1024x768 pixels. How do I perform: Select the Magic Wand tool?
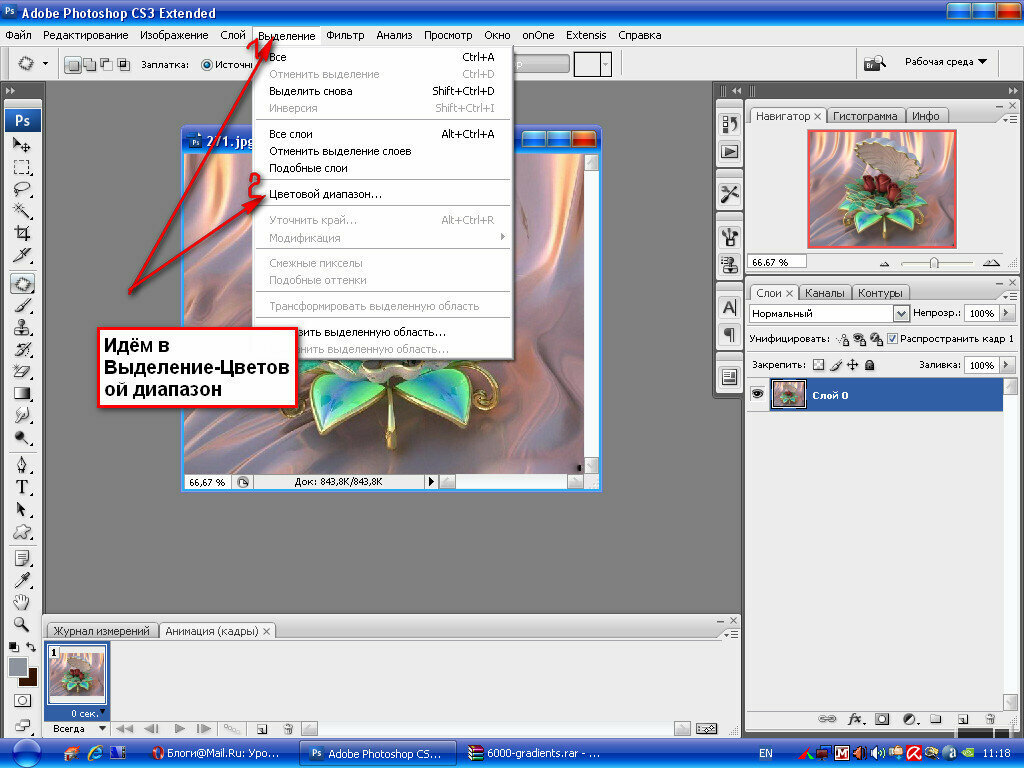(x=22, y=210)
